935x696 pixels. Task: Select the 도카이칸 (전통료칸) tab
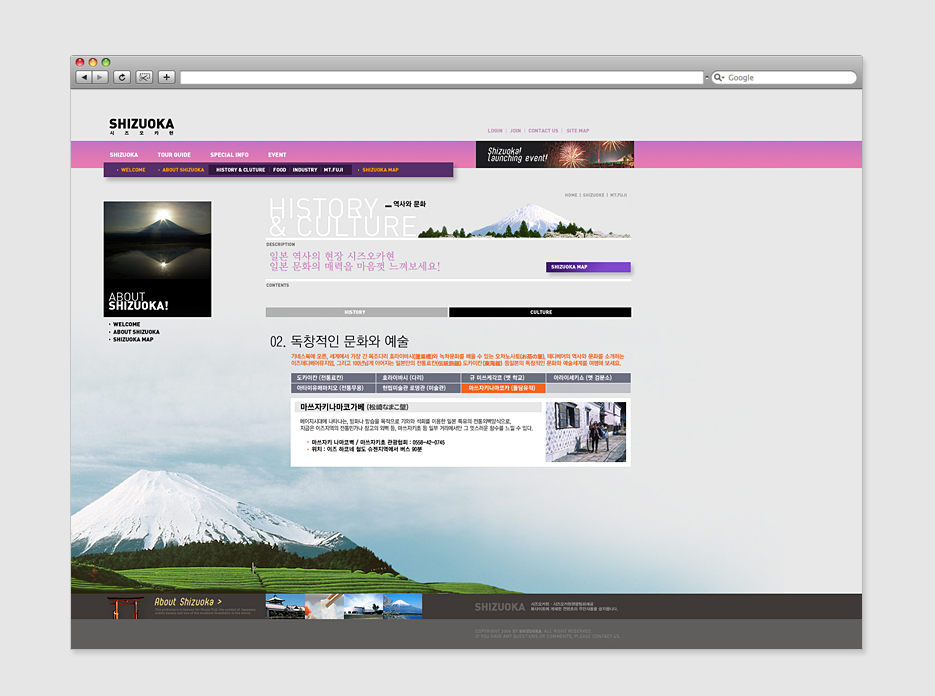(333, 378)
